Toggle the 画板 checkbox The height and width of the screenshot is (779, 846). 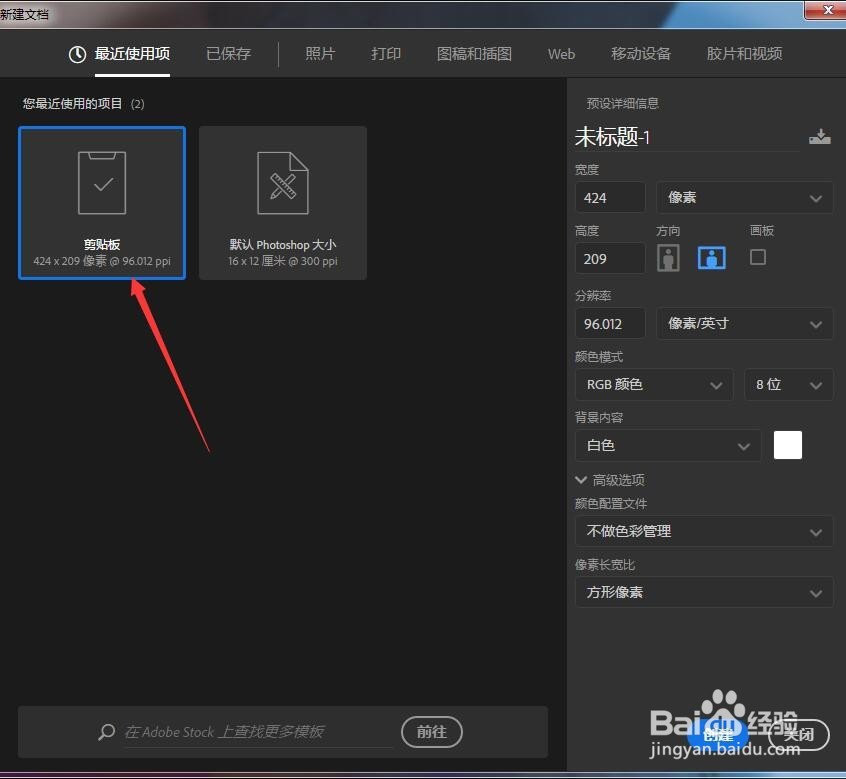coord(758,257)
